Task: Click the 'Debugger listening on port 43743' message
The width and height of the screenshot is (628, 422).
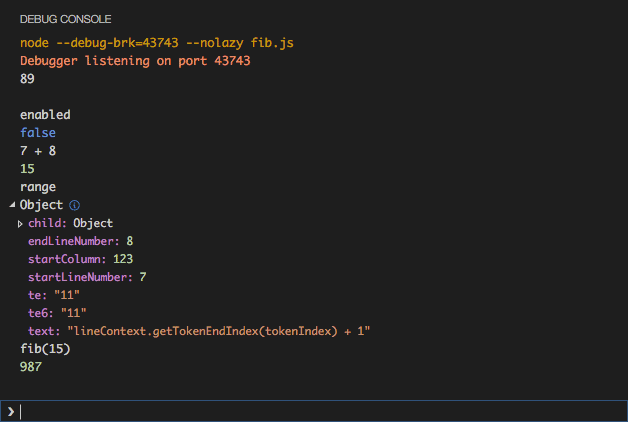Action: pos(135,61)
